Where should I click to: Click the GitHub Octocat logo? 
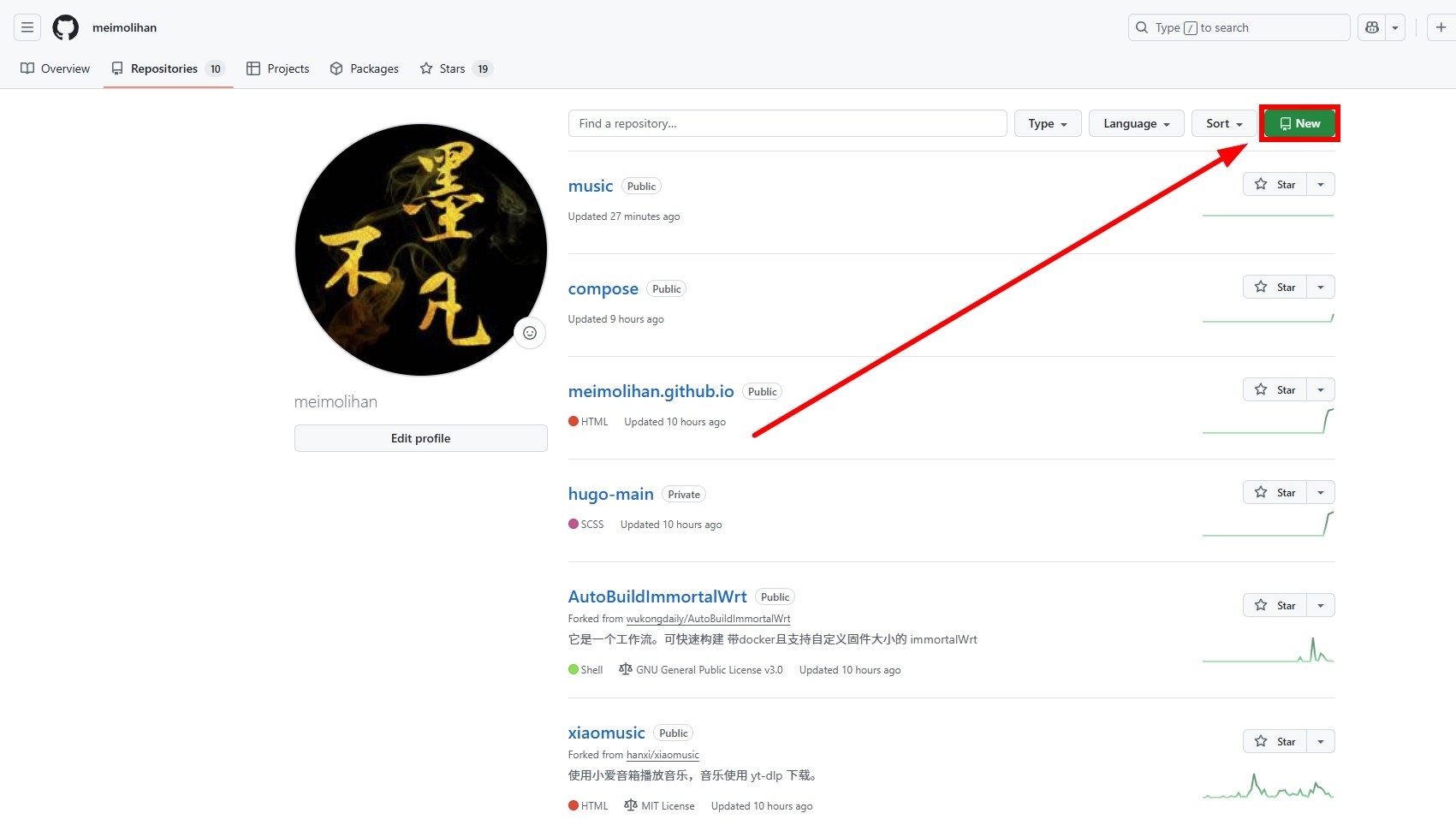click(x=66, y=27)
